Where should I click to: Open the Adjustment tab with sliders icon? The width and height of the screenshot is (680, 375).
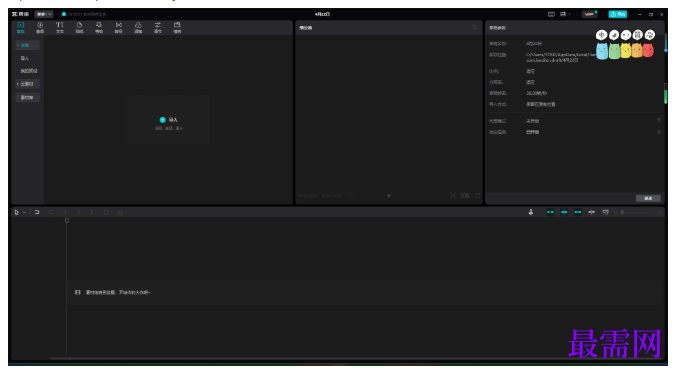pos(158,27)
